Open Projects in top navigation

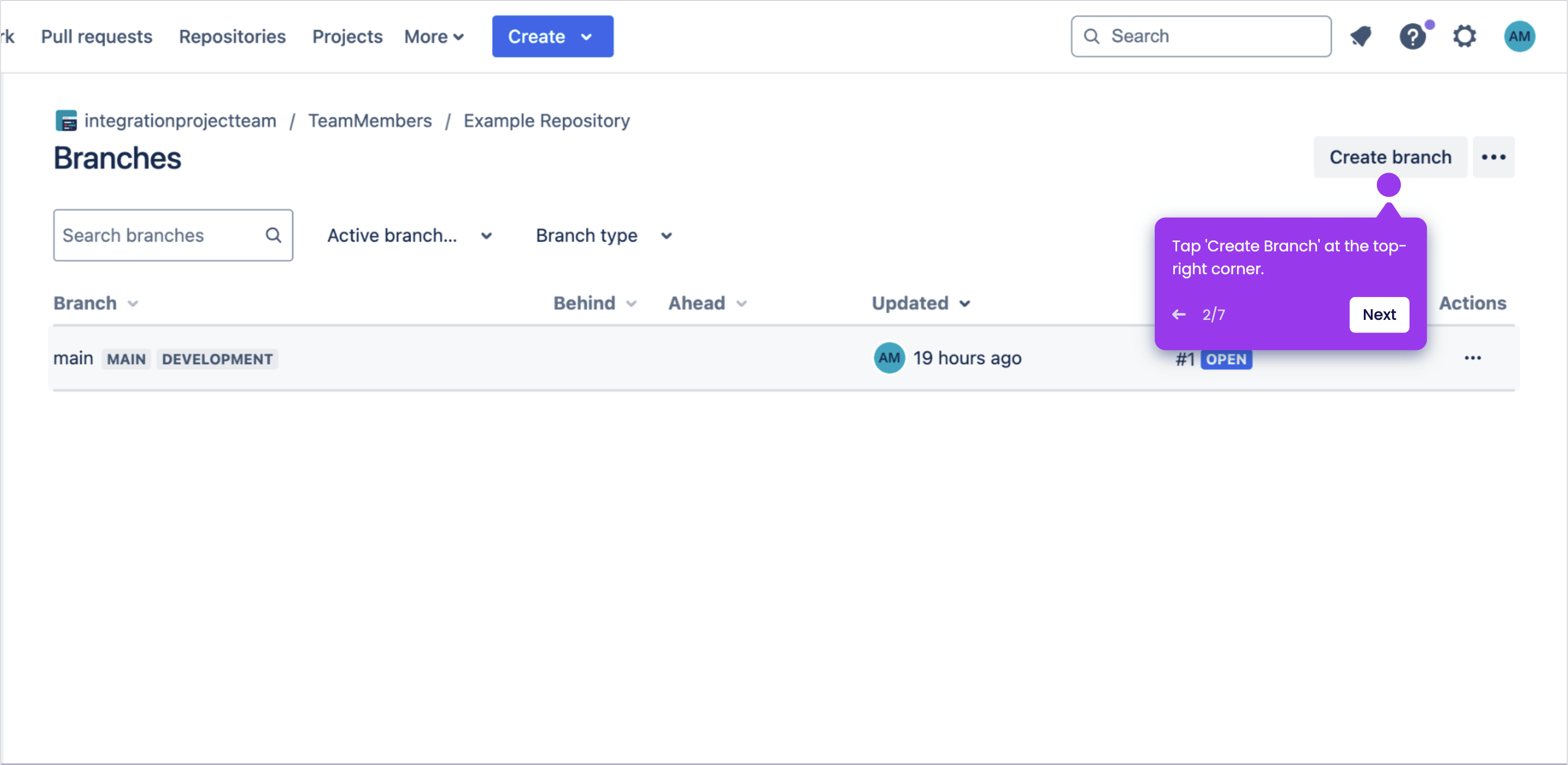pos(347,36)
